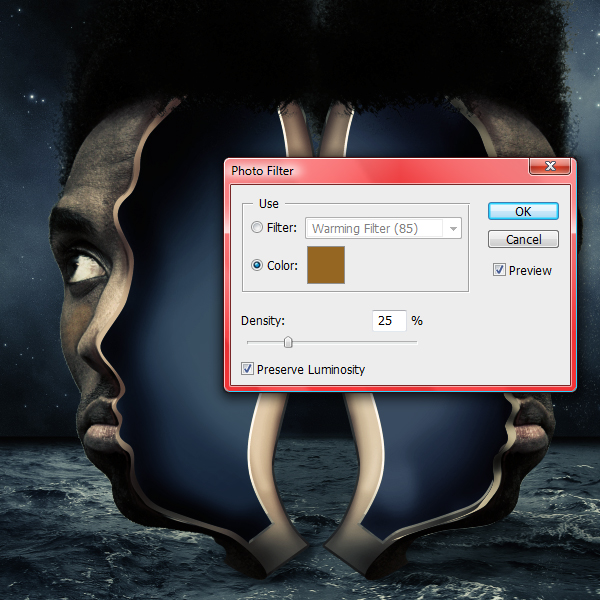Click the Density slider track's maximum end
Image resolution: width=600 pixels, height=600 pixels.
416,342
